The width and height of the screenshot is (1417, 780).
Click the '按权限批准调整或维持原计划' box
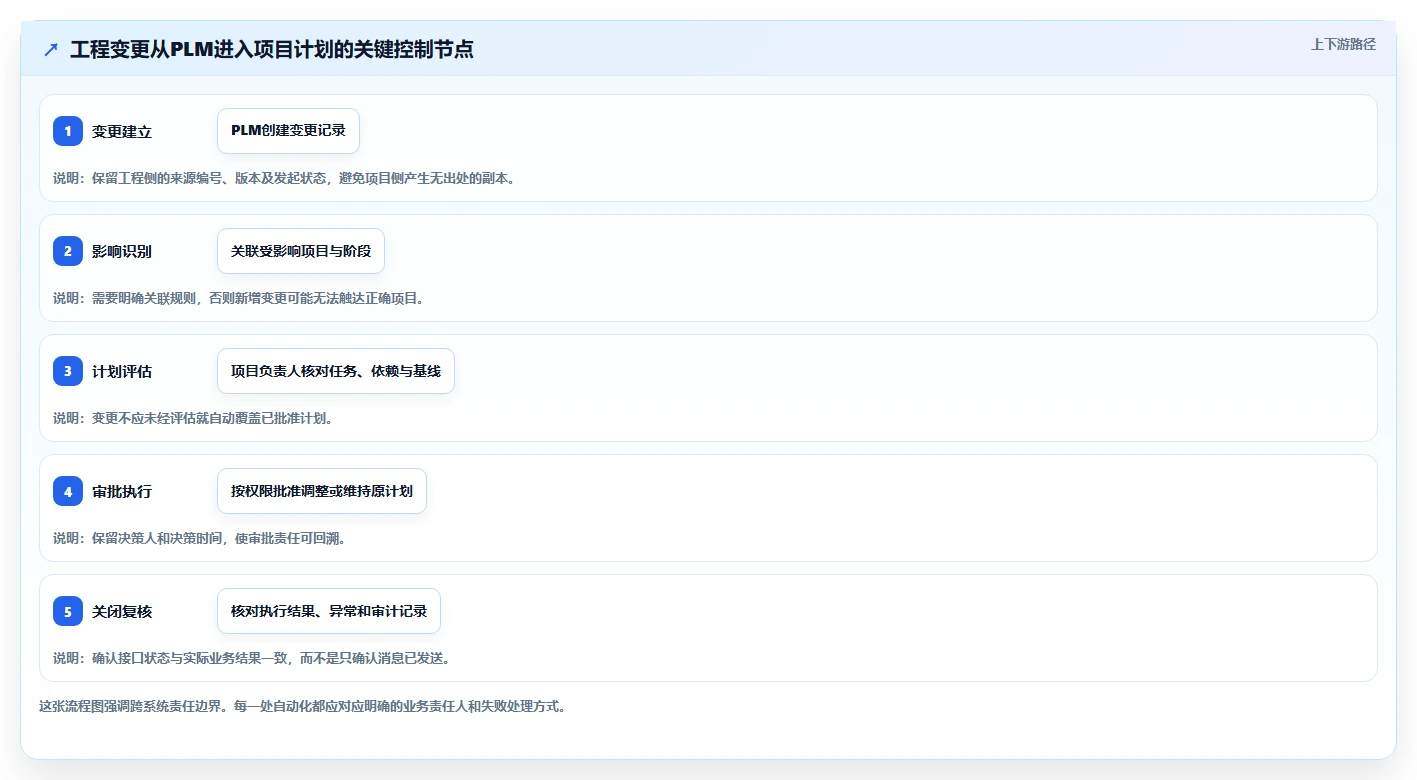(x=322, y=491)
